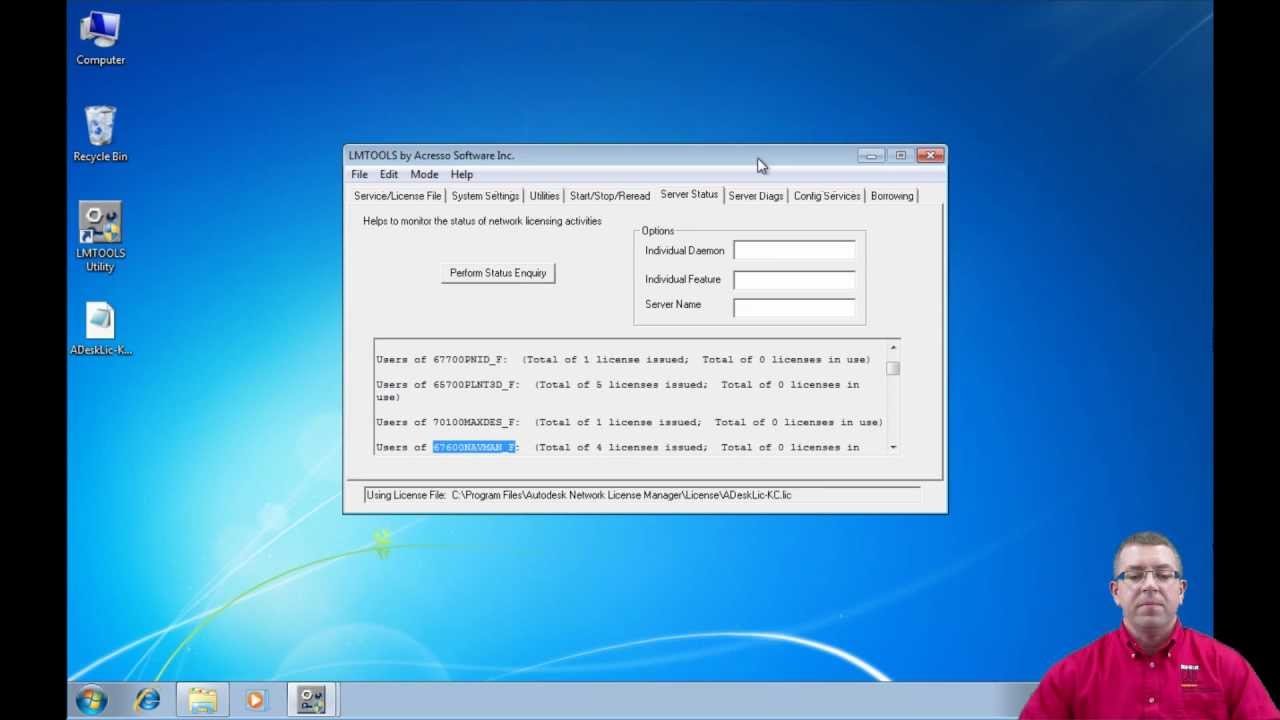This screenshot has height=720, width=1280.
Task: Launch Internet Explorer from taskbar
Action: [148, 700]
